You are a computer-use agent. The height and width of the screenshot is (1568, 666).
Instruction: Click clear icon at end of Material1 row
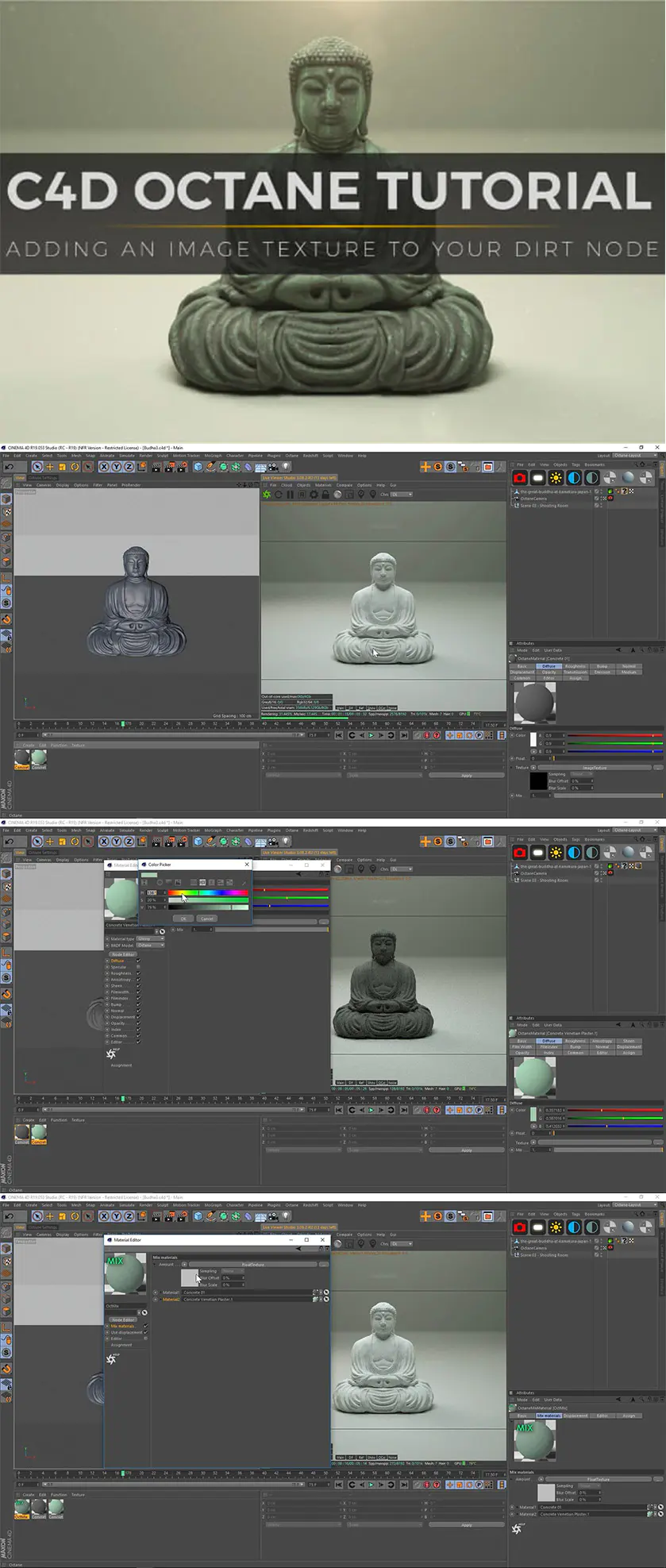coord(325,1293)
